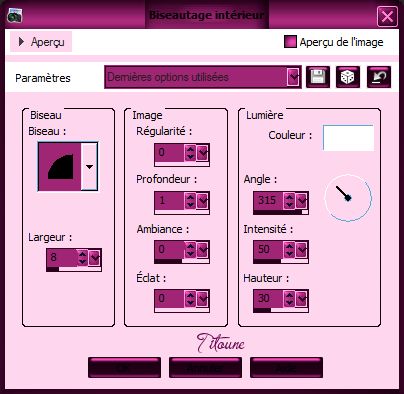Click the Ambiance value field
Viewport: 404px width, 394px height.
[x=169, y=249]
